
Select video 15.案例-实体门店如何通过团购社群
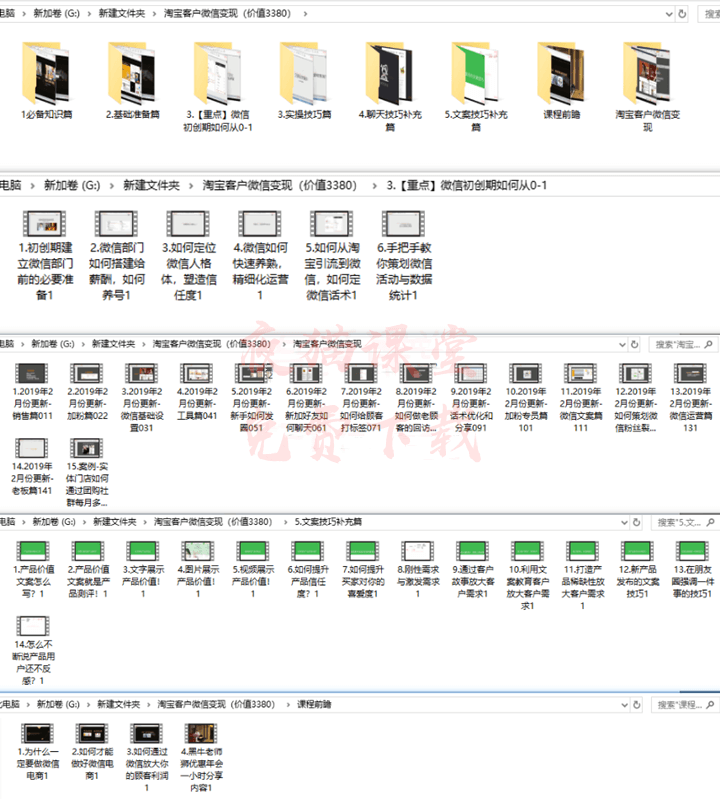click(x=87, y=473)
